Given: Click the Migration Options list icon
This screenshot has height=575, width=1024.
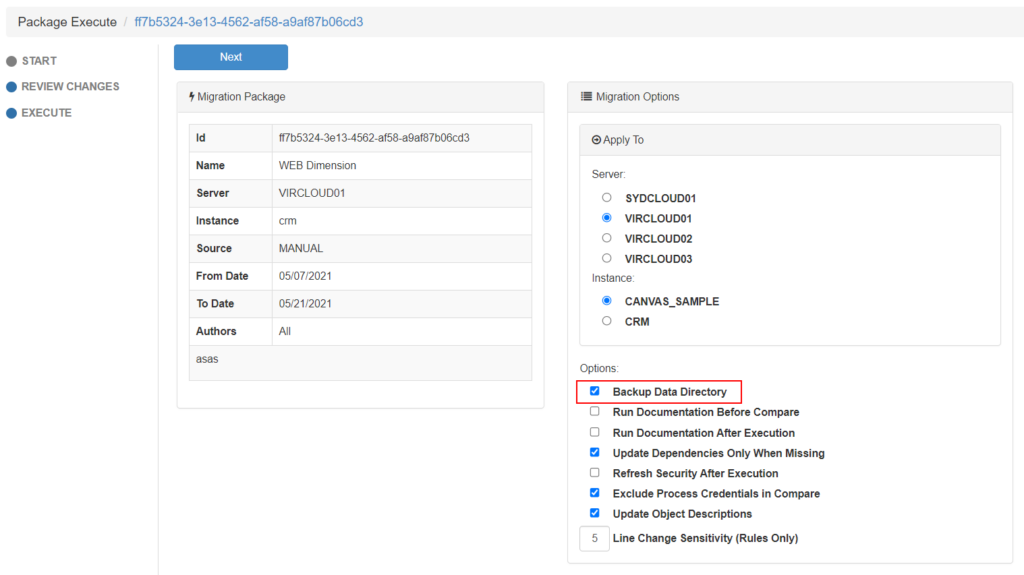Looking at the screenshot, I should click(x=586, y=97).
